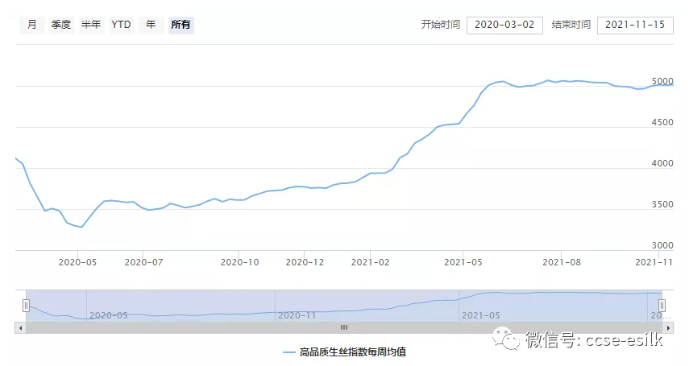Select the 季度 range button
This screenshot has height=366, width=691.
coord(61,25)
